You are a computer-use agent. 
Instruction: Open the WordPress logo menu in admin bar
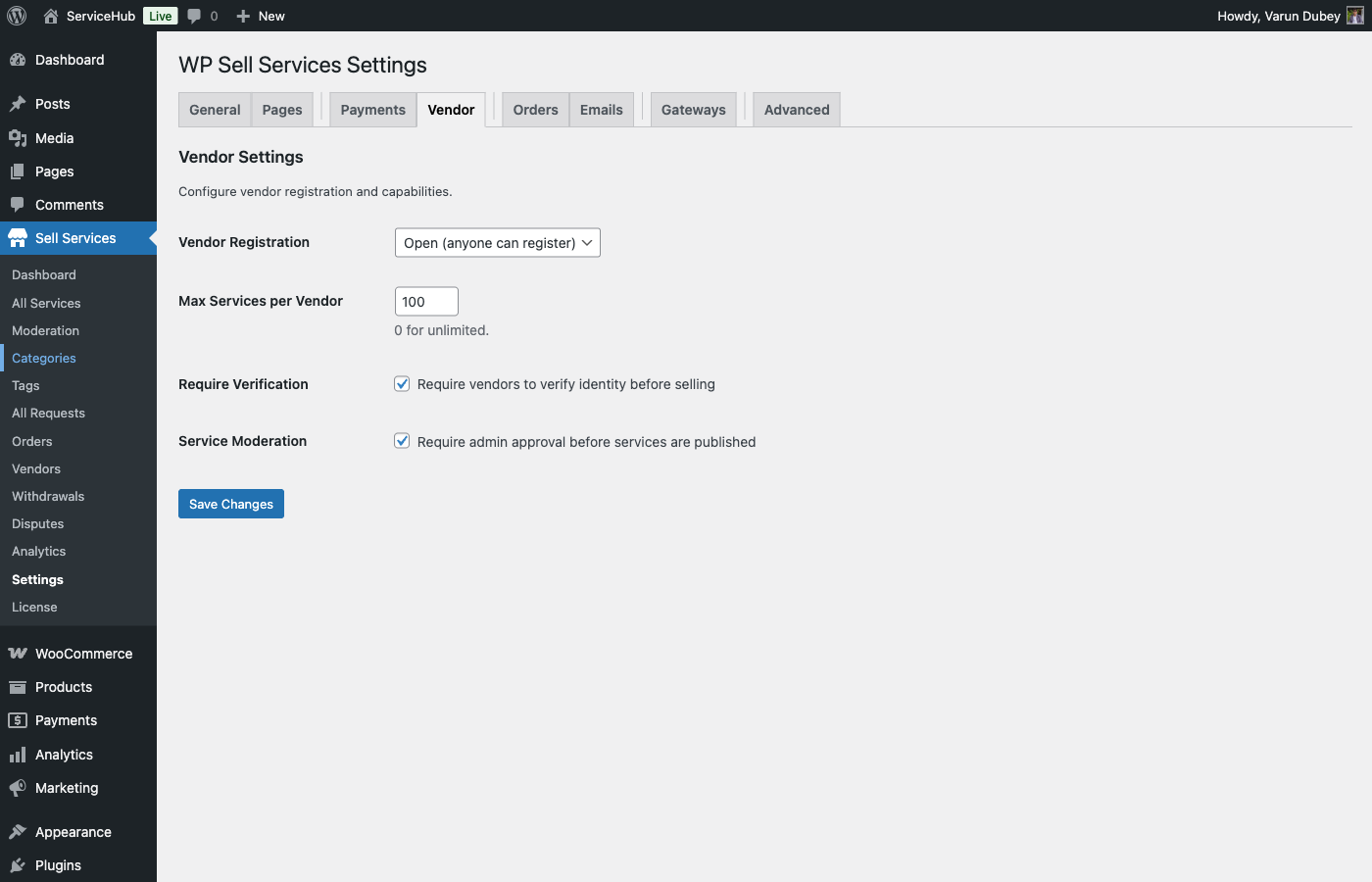point(16,16)
